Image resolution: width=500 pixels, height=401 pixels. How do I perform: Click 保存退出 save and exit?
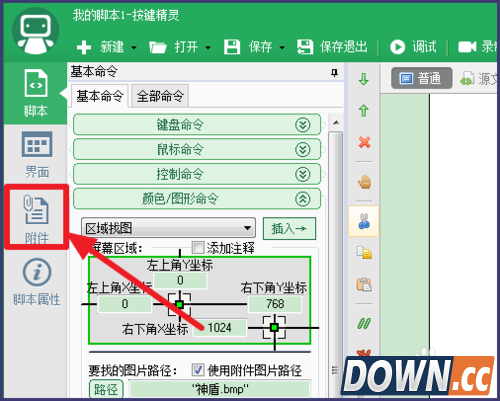coord(332,47)
